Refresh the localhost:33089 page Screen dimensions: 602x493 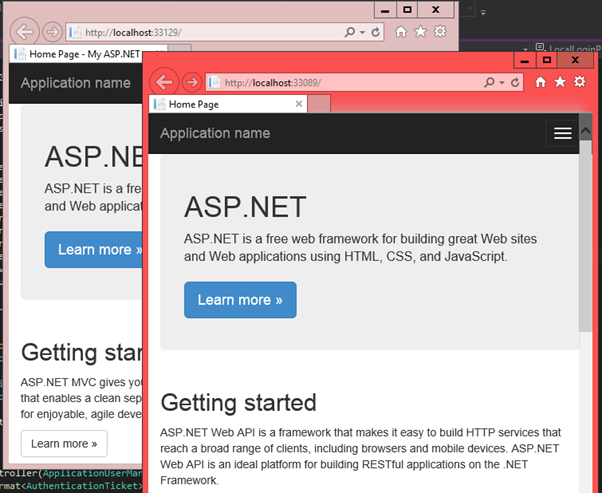click(x=515, y=82)
